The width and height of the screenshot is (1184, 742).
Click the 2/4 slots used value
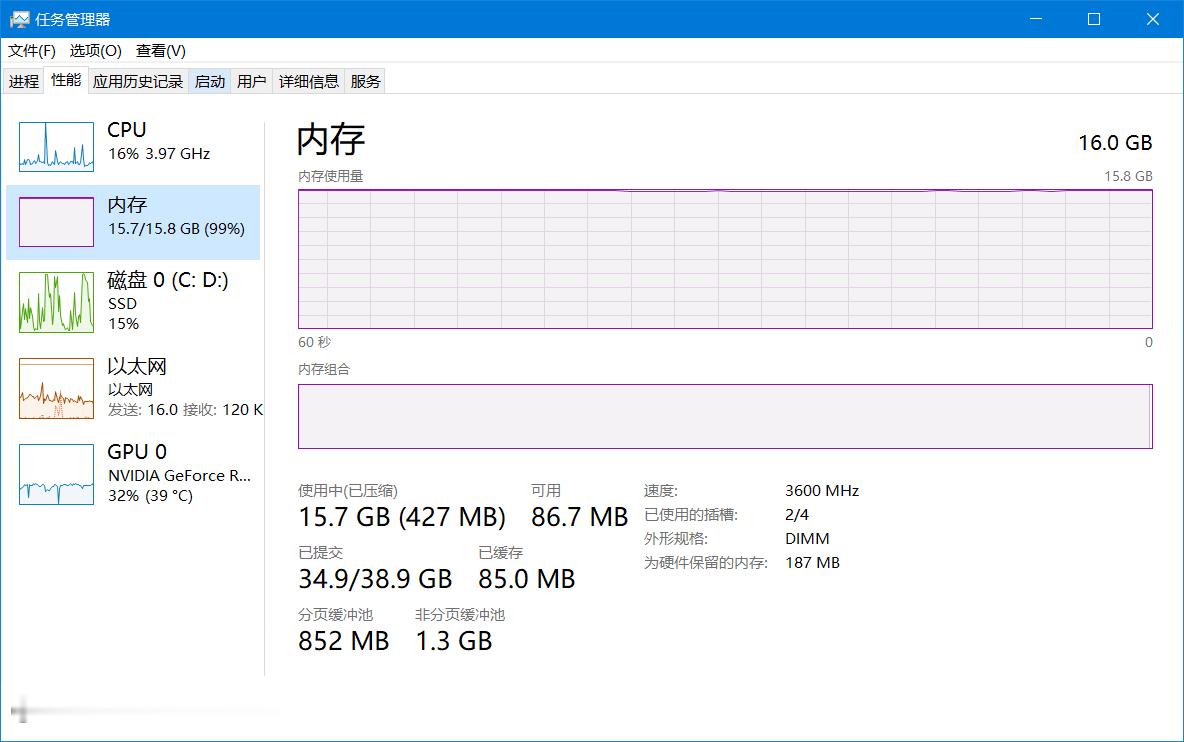tap(797, 515)
